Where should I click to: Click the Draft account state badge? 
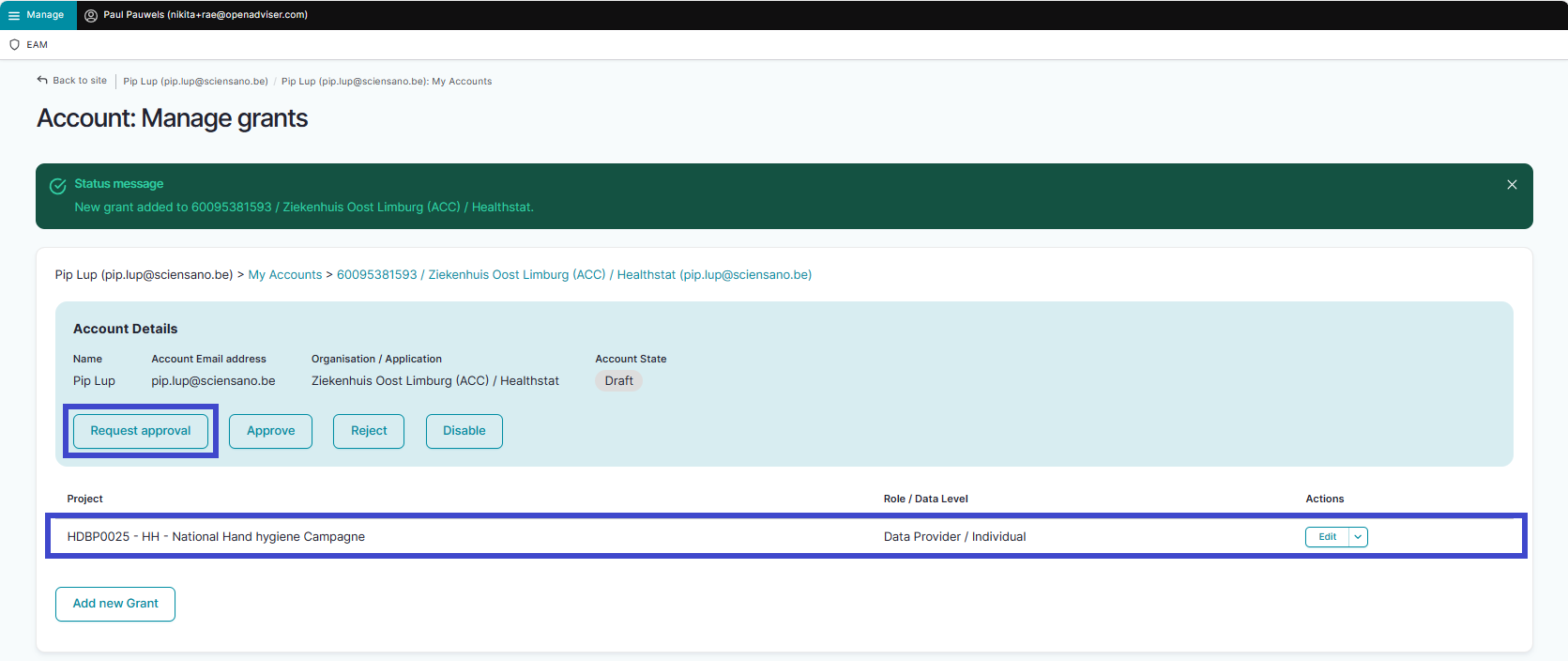click(618, 381)
